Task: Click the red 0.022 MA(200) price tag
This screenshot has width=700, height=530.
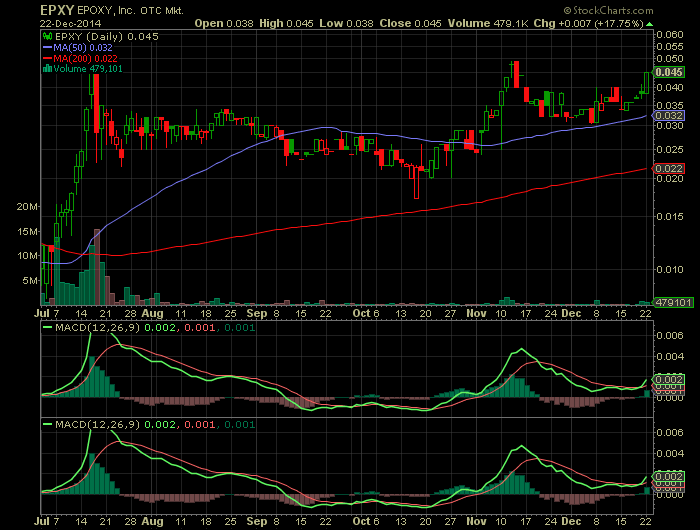Action: (x=668, y=168)
